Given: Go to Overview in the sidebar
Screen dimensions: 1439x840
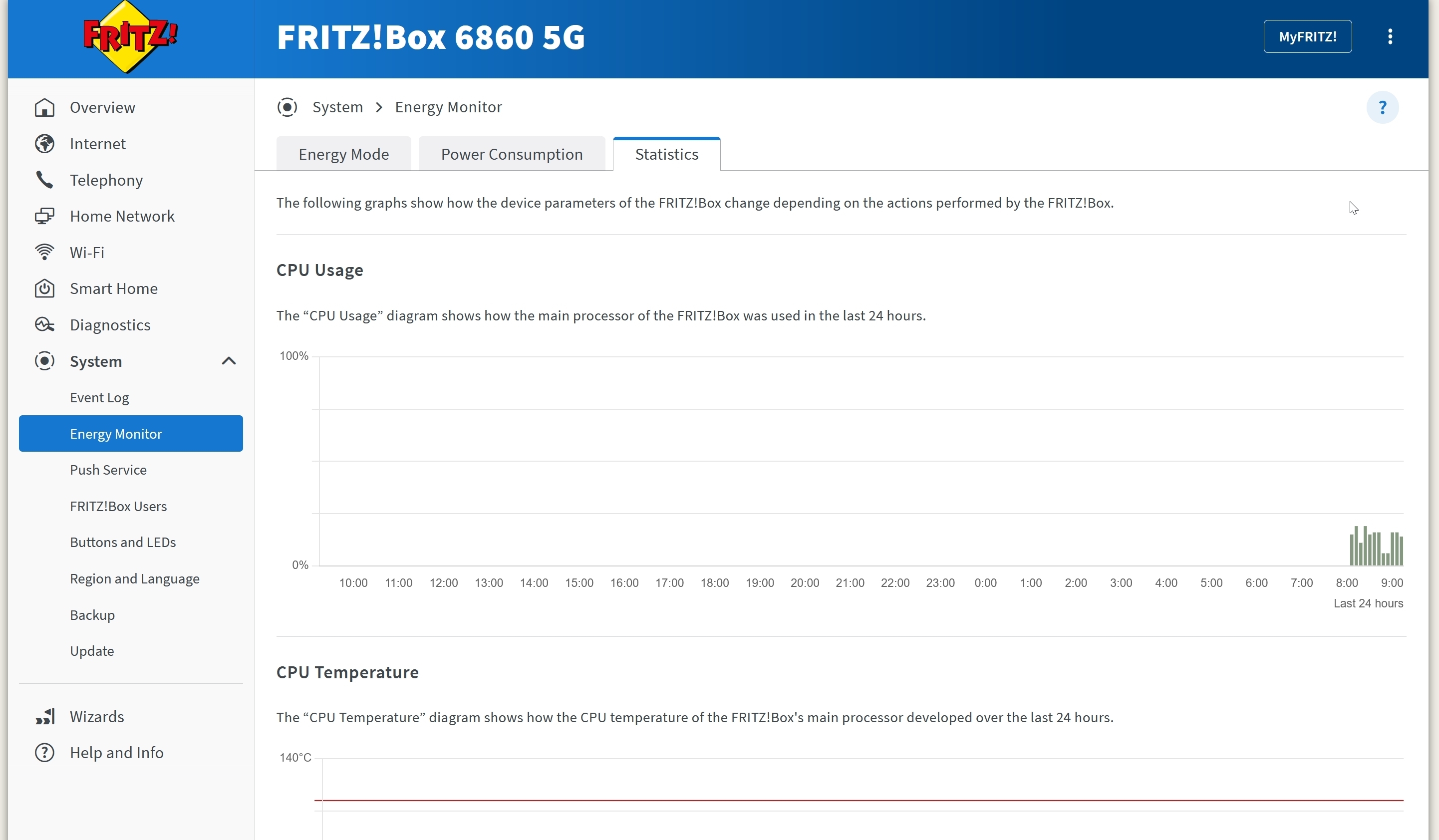Looking at the screenshot, I should pyautogui.click(x=102, y=107).
